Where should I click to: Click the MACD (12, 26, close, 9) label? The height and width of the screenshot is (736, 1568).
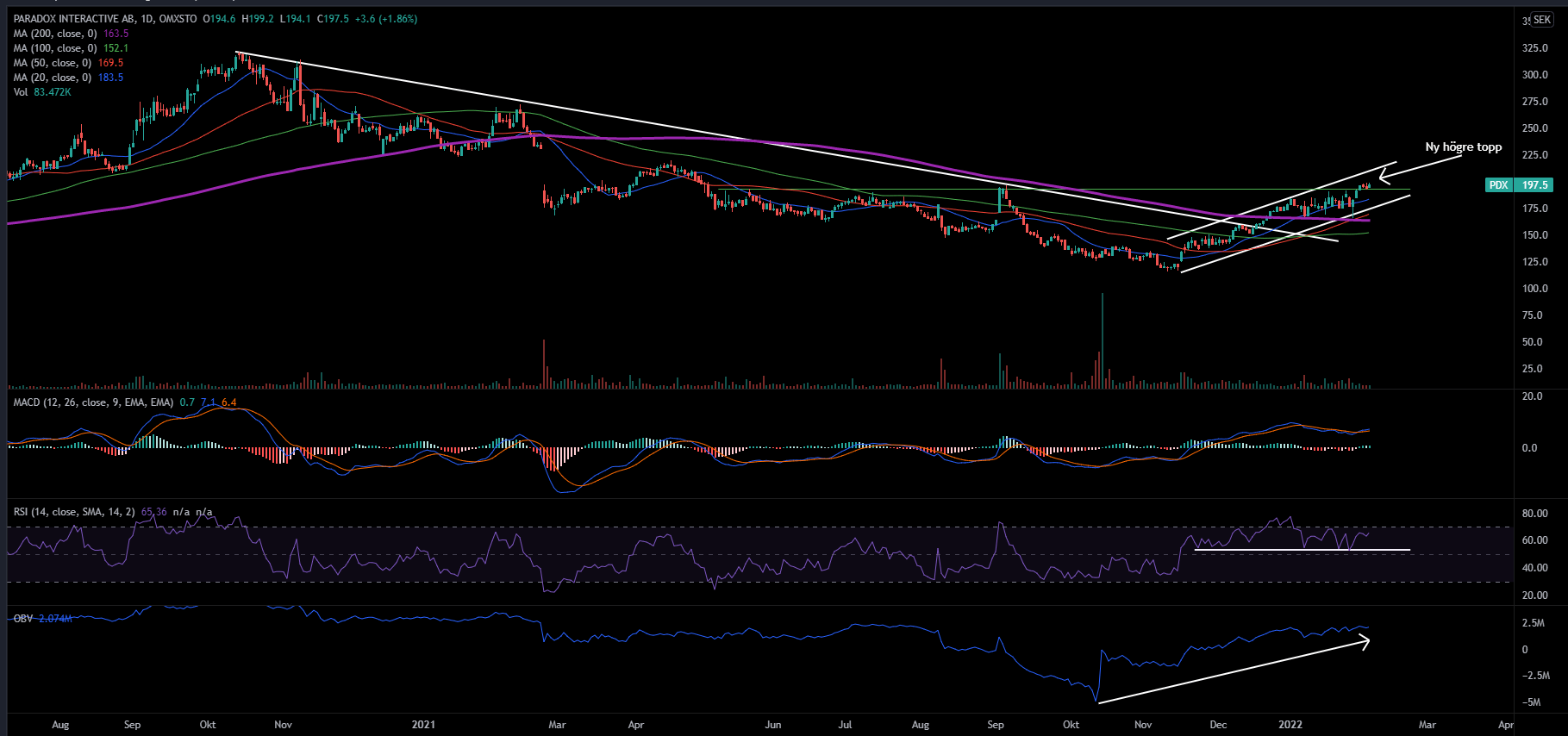(93, 402)
